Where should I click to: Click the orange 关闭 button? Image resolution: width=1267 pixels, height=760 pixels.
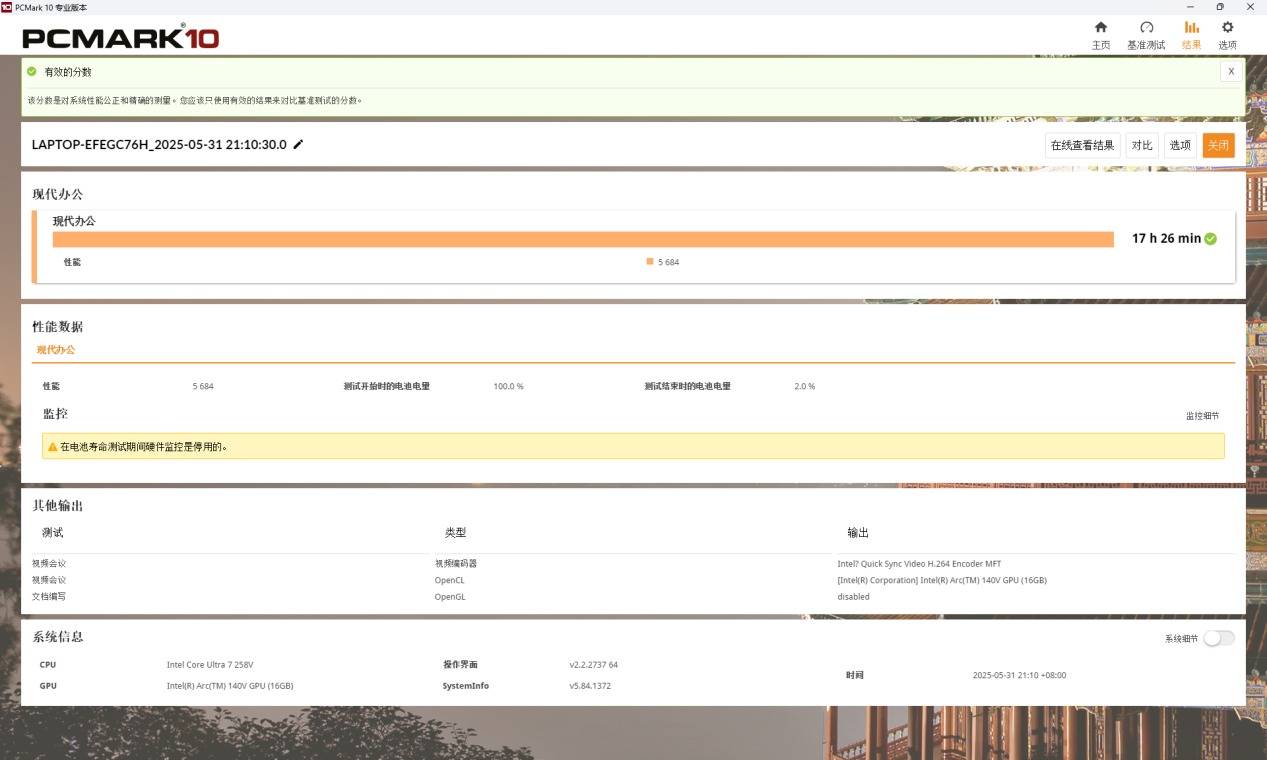tap(1218, 145)
